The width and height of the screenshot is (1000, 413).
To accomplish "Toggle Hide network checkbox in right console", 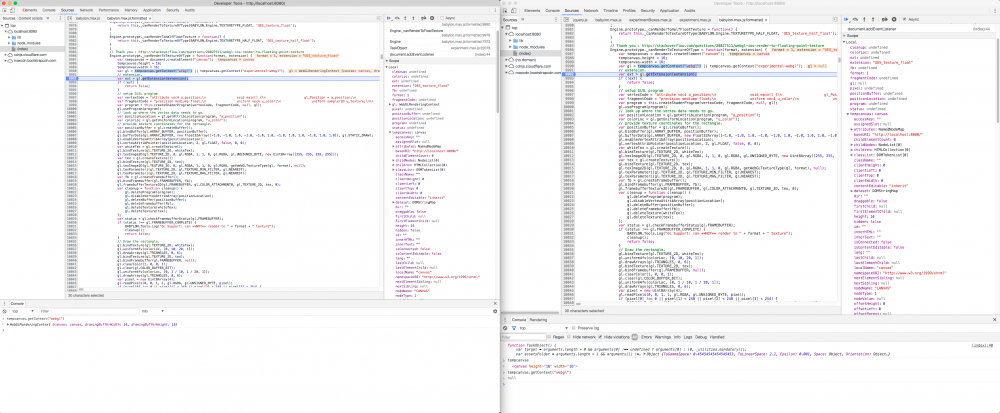I will [568, 337].
